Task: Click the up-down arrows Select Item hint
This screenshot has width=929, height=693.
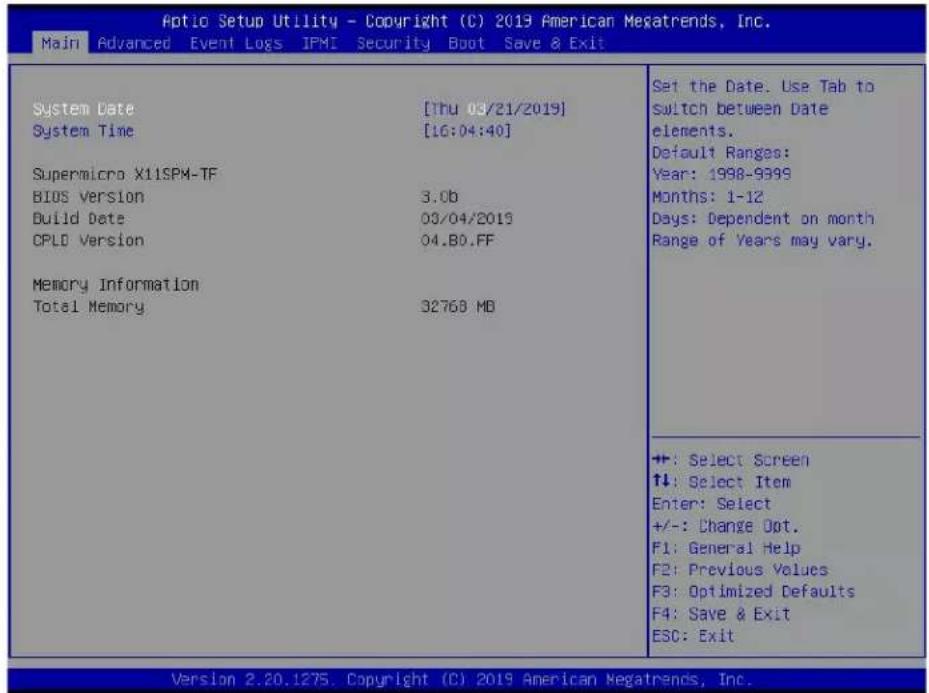Action: tap(721, 482)
